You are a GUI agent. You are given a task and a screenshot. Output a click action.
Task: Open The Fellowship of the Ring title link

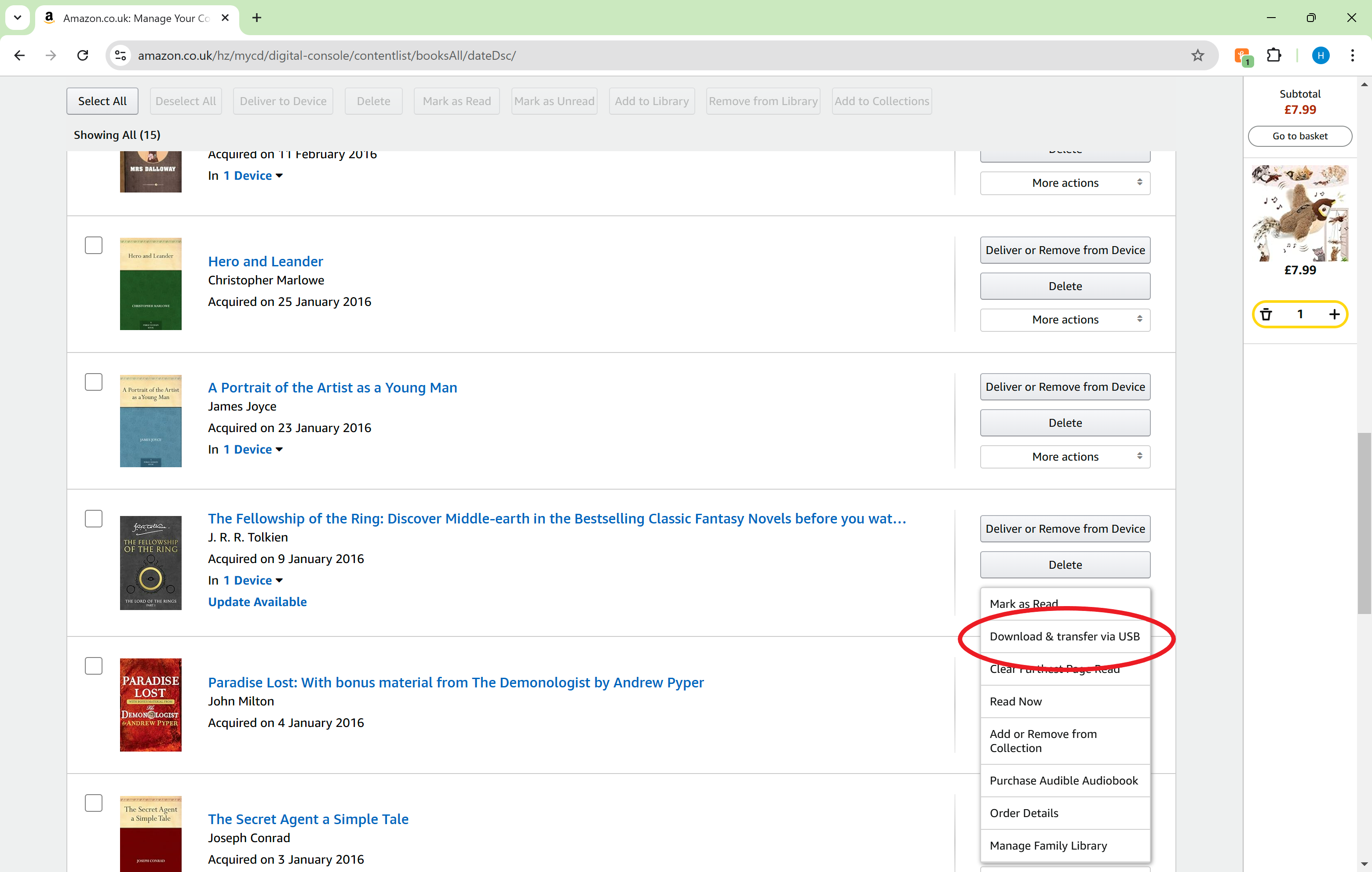(x=557, y=519)
